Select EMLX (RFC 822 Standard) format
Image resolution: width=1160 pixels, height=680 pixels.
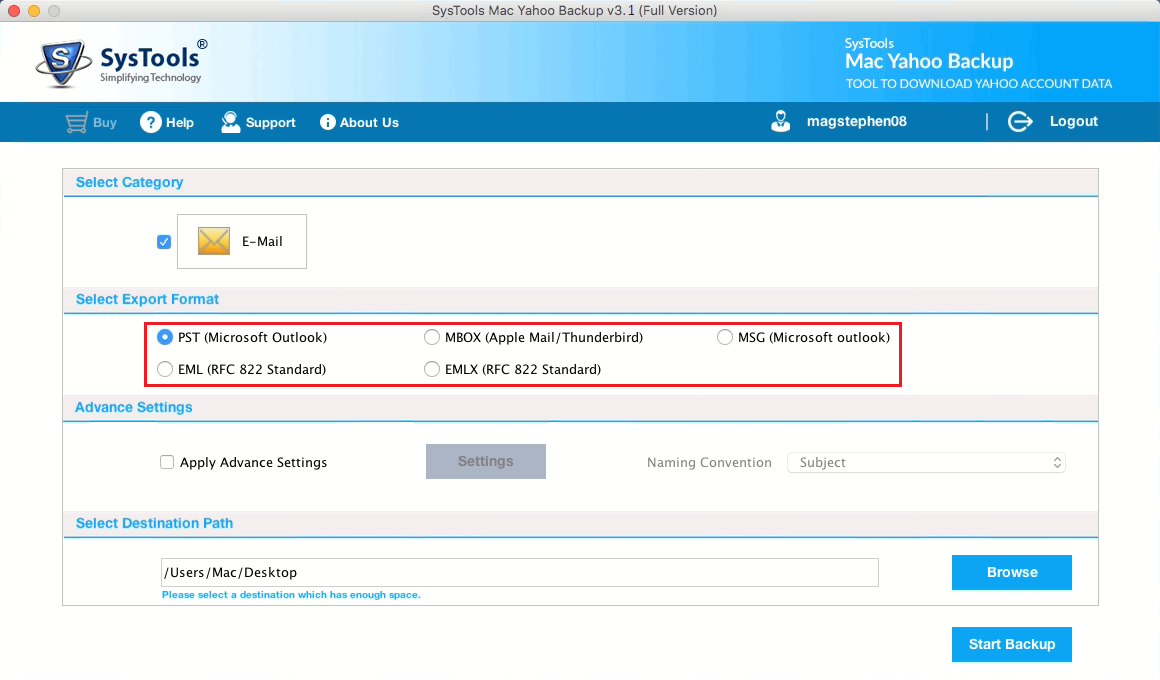click(x=432, y=369)
